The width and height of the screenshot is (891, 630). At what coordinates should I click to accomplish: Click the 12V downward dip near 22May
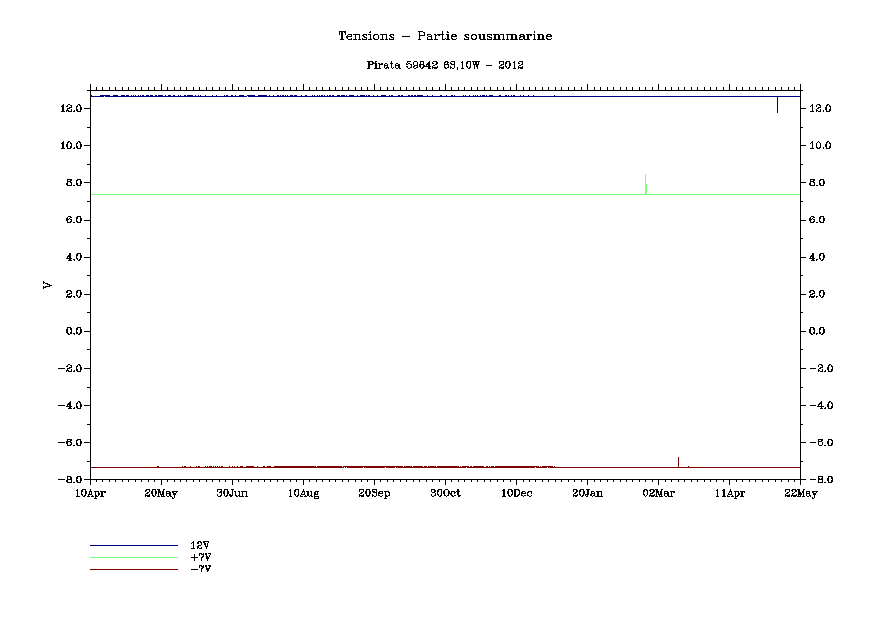(777, 105)
